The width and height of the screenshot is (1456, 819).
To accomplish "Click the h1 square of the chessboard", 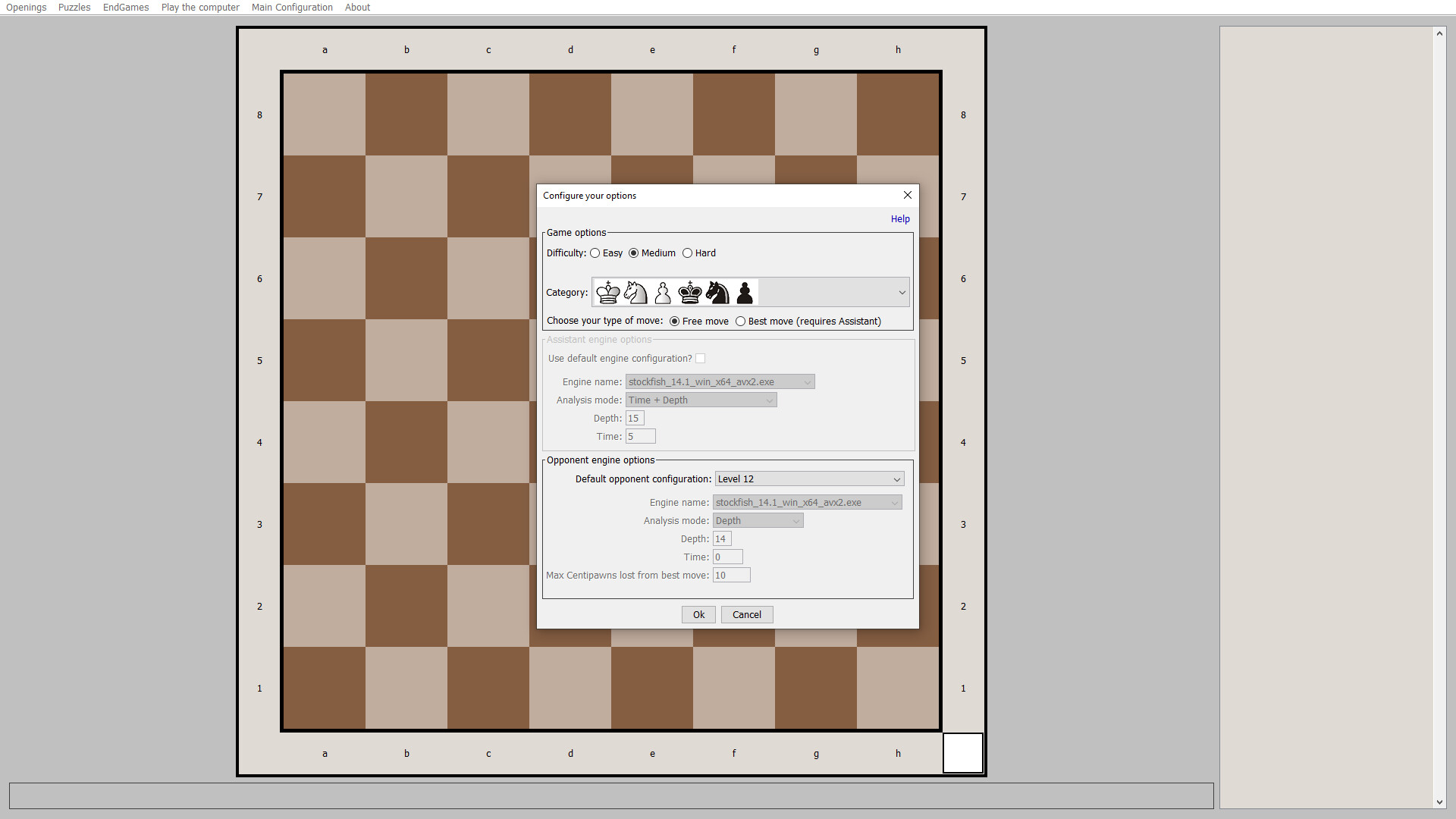I will point(898,688).
